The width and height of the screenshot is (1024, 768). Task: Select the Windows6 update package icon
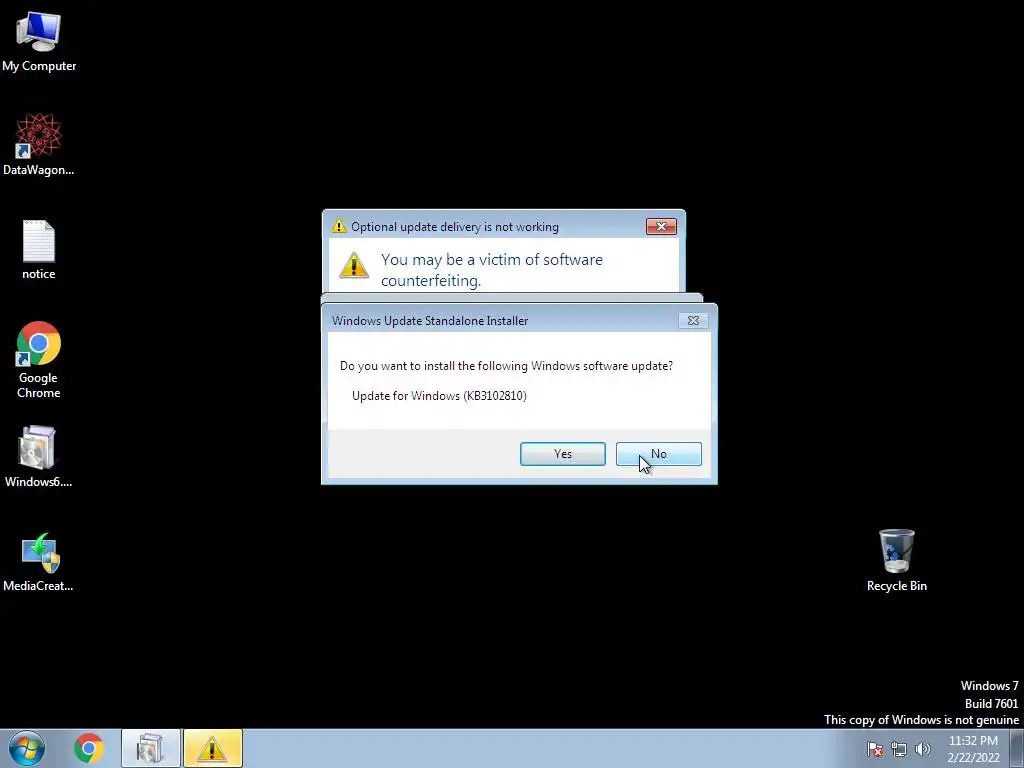[x=39, y=456]
